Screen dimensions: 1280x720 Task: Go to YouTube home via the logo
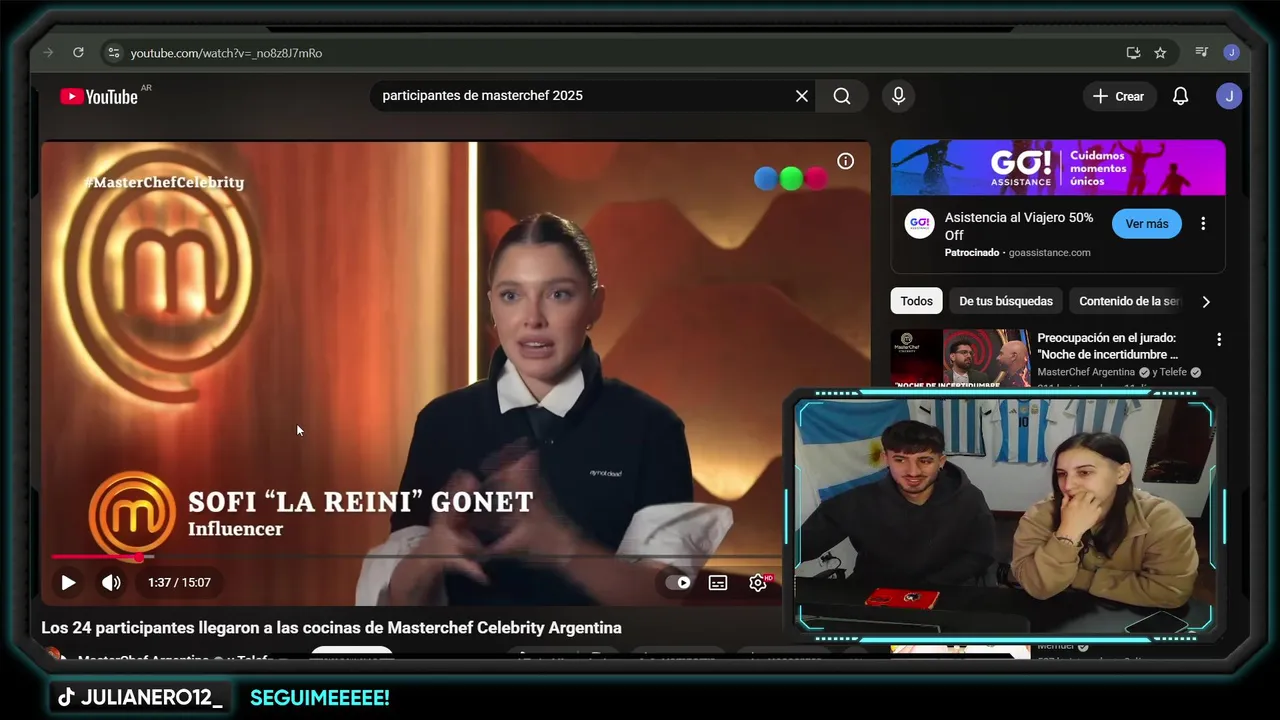pyautogui.click(x=99, y=96)
